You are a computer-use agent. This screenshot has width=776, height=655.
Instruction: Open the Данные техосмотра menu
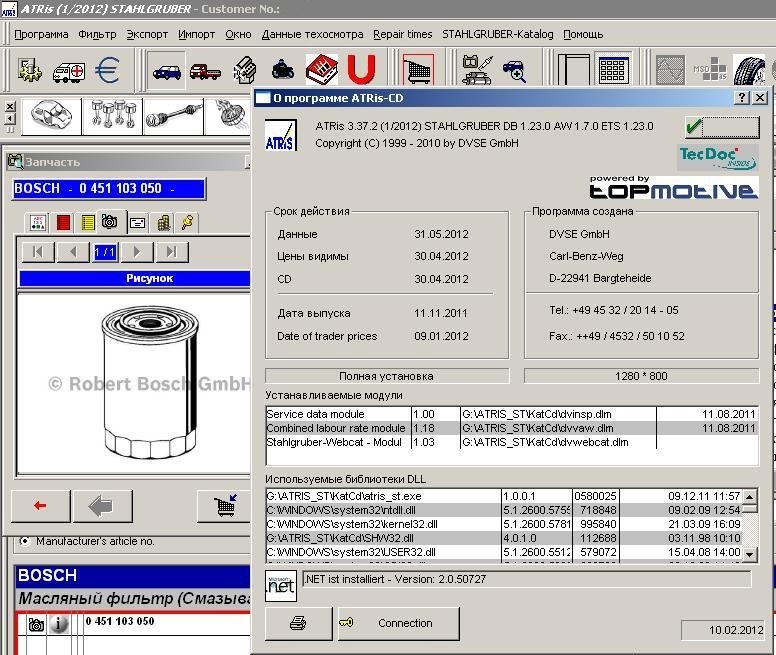point(312,34)
